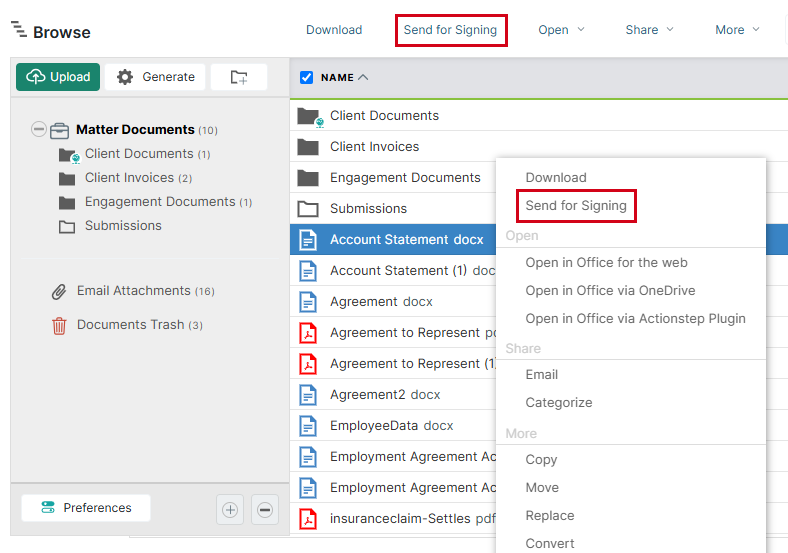Toggle the select-all checkbox beside NAME
788x553 pixels.
(307, 77)
